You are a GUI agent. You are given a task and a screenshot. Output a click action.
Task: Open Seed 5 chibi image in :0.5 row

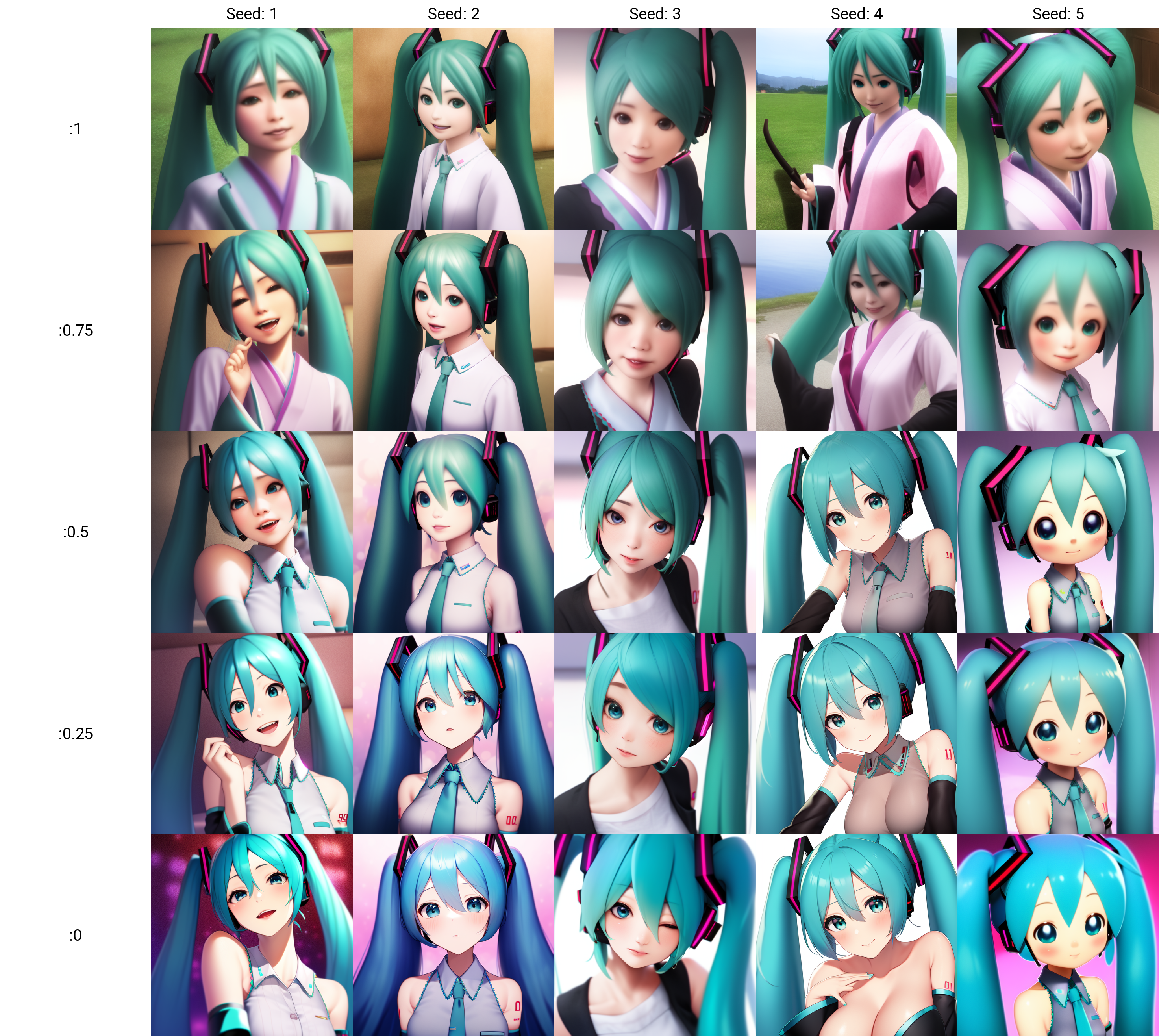1058,532
